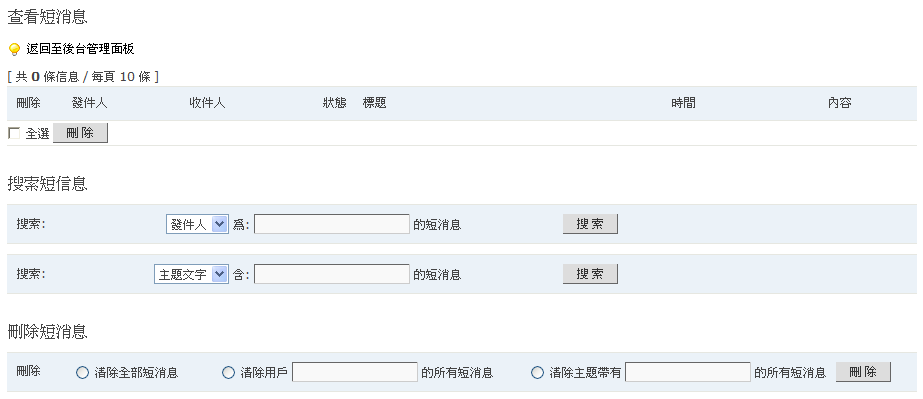Viewport: 923px width, 399px height.
Task: Select the 清除用戶 radio option
Action: (228, 373)
